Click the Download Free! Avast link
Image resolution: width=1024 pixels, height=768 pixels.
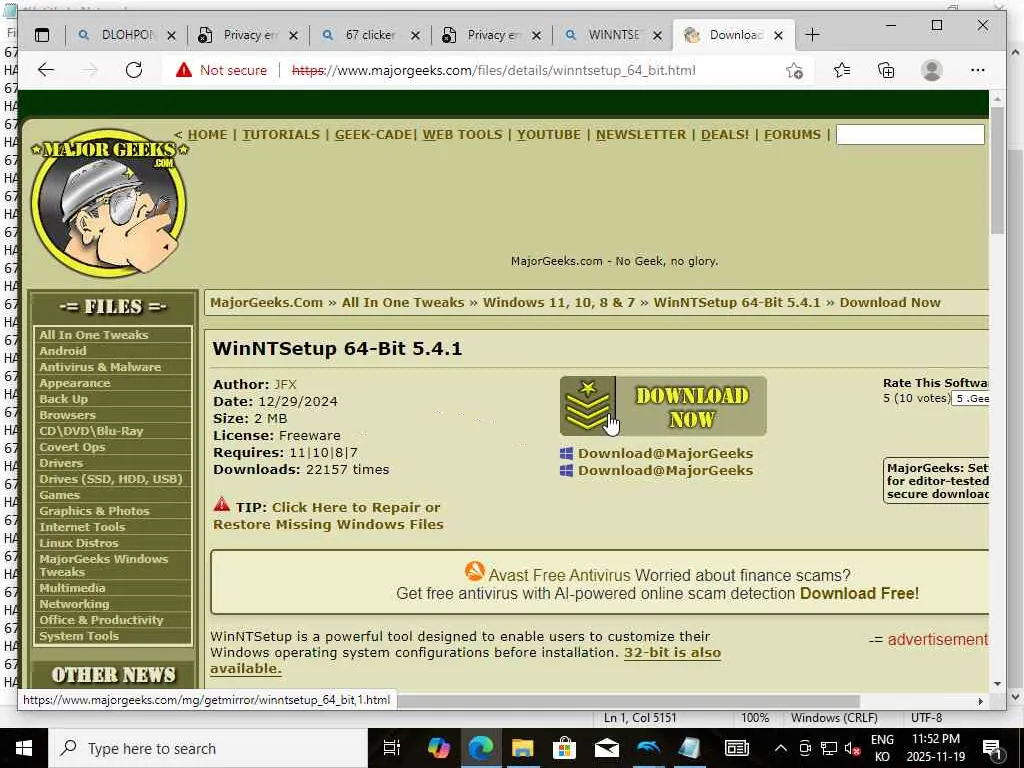[x=859, y=593]
